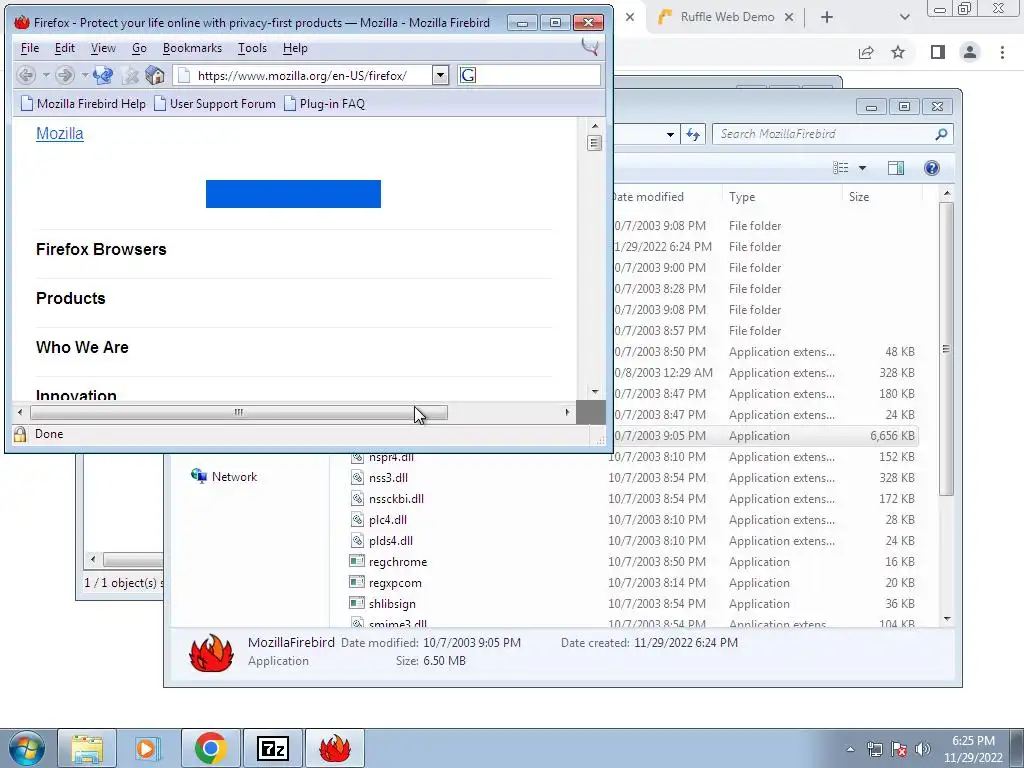Open the User Support Forum bookmark
Image resolution: width=1024 pixels, height=768 pixels.
point(215,103)
